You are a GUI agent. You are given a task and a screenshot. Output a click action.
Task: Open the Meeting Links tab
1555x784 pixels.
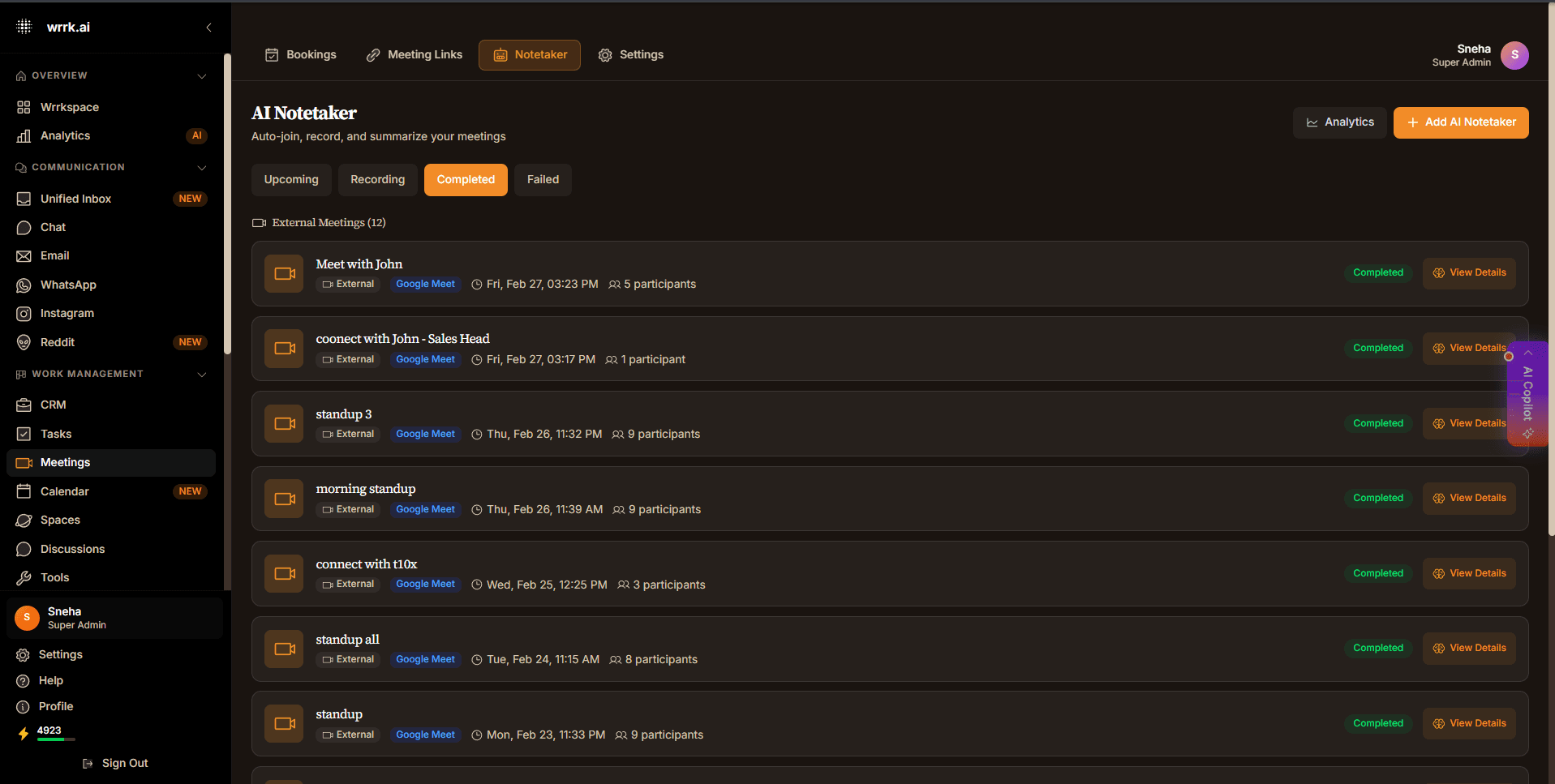[415, 55]
